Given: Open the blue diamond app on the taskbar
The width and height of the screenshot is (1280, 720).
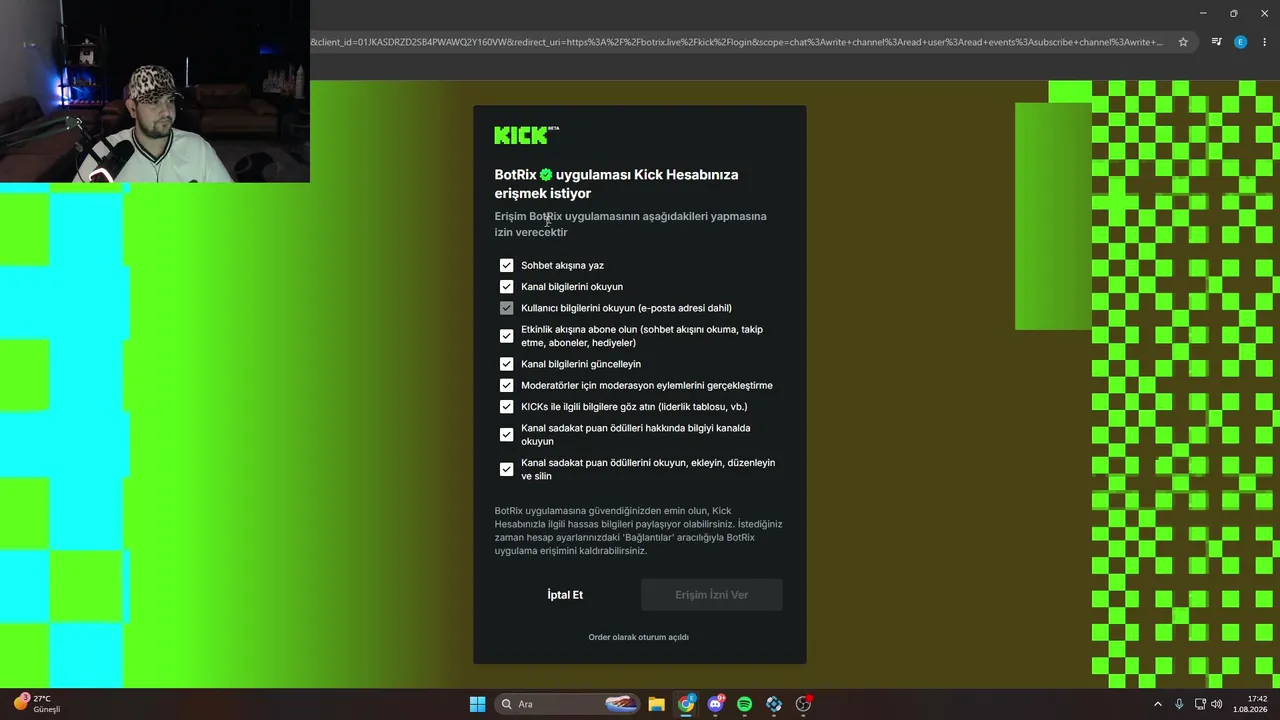Looking at the screenshot, I should click(774, 704).
